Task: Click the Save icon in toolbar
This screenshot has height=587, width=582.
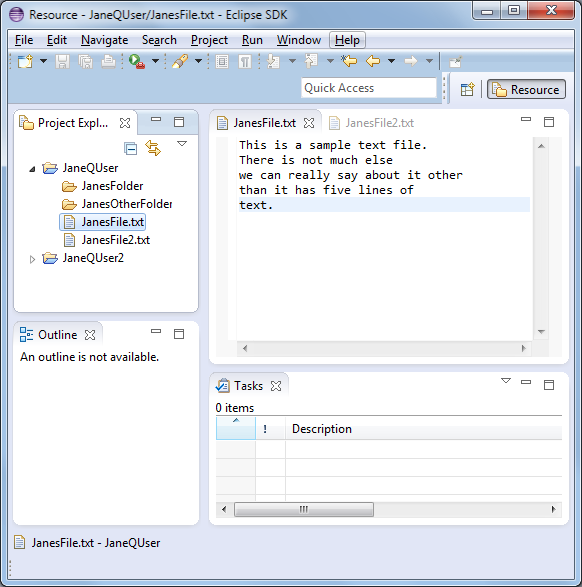Action: coord(63,61)
